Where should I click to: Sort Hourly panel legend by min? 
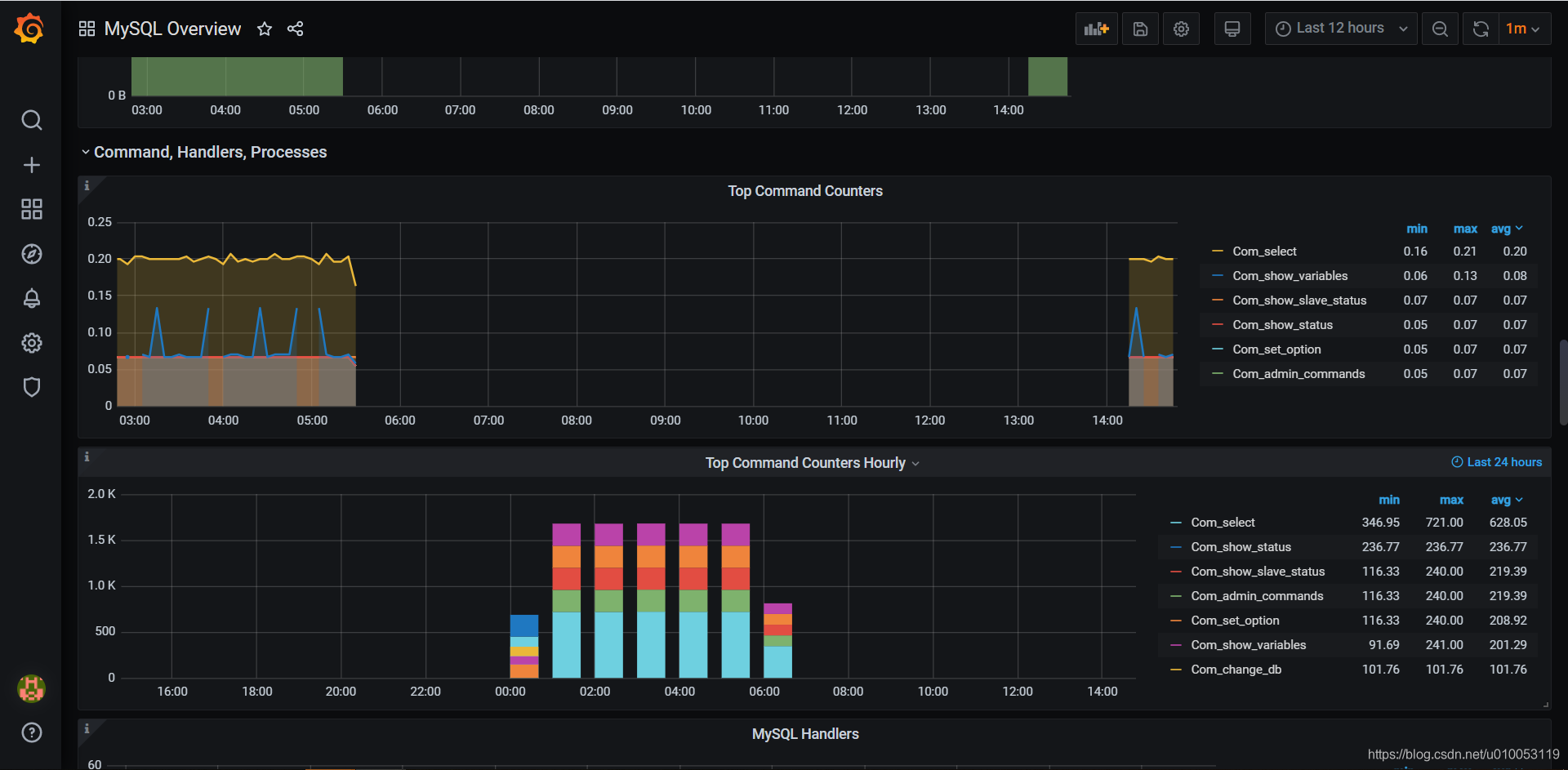tap(1389, 500)
